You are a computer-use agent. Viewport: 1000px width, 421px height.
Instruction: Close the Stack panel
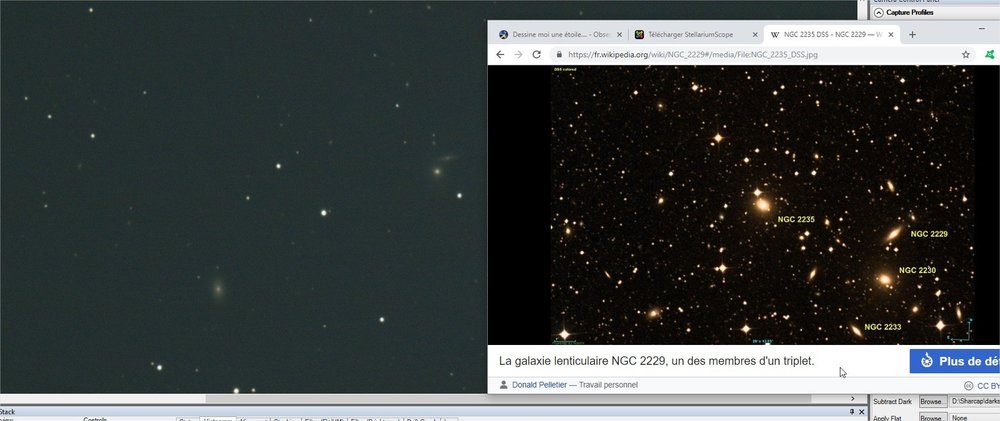click(862, 412)
